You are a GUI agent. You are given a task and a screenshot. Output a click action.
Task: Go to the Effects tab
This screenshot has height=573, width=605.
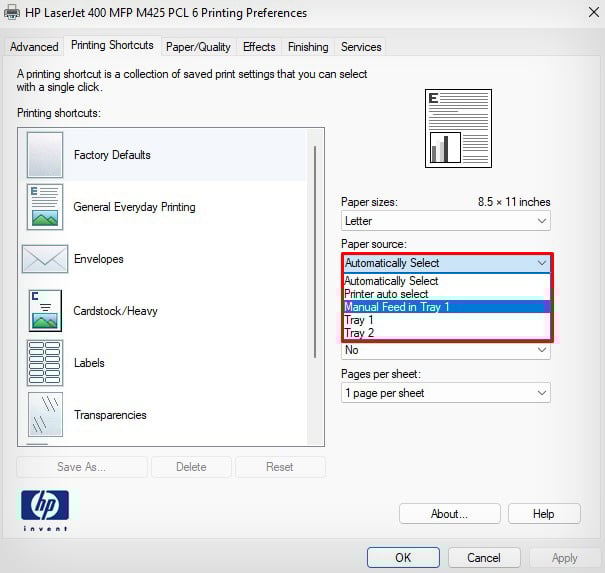pyautogui.click(x=259, y=47)
